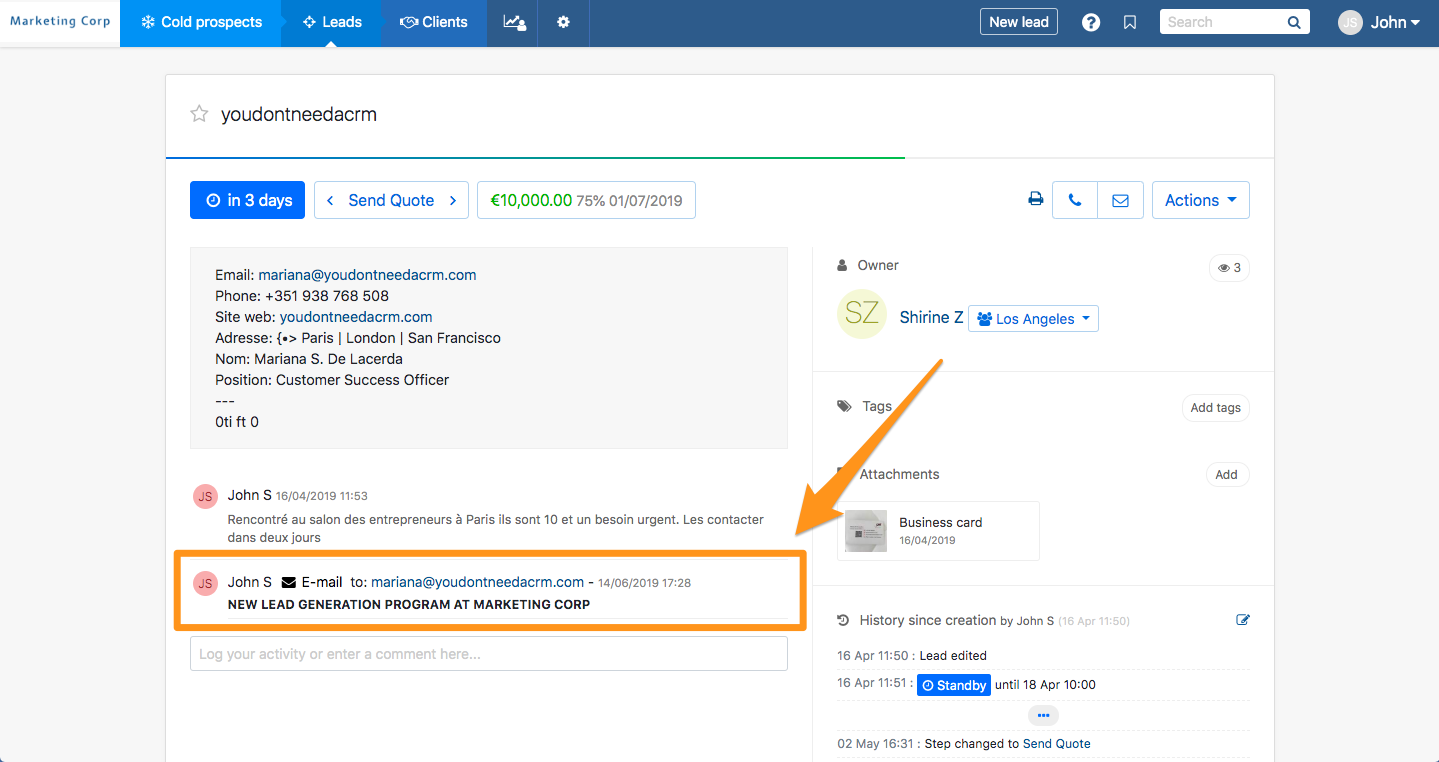Expand hidden history with ellipsis button
This screenshot has width=1439, height=762.
(x=1043, y=715)
